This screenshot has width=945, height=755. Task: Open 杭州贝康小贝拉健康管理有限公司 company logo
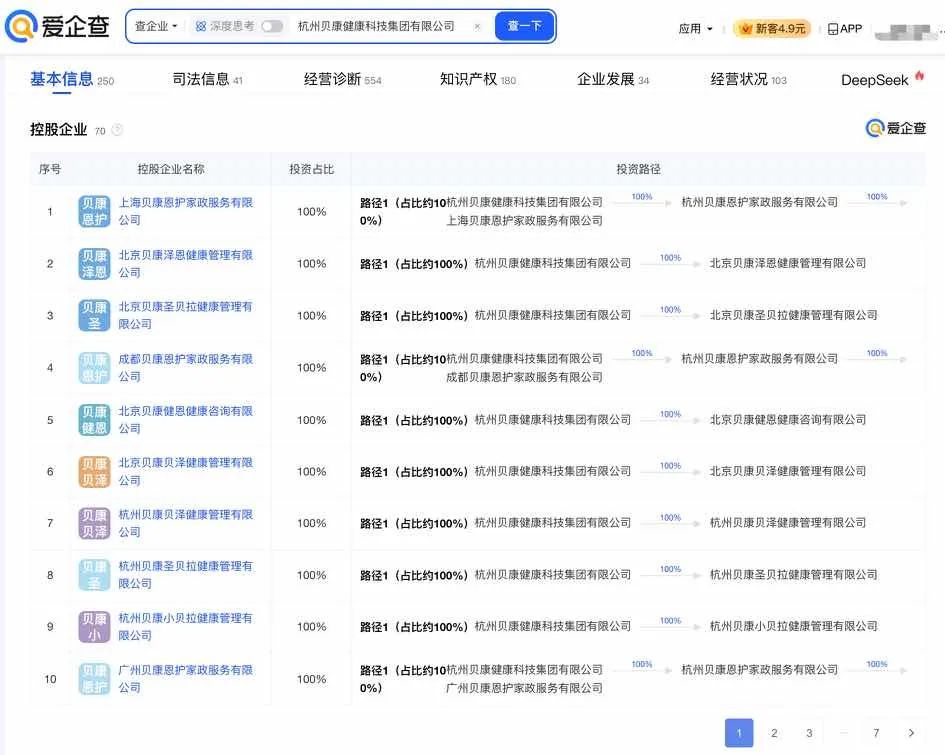tap(95, 627)
